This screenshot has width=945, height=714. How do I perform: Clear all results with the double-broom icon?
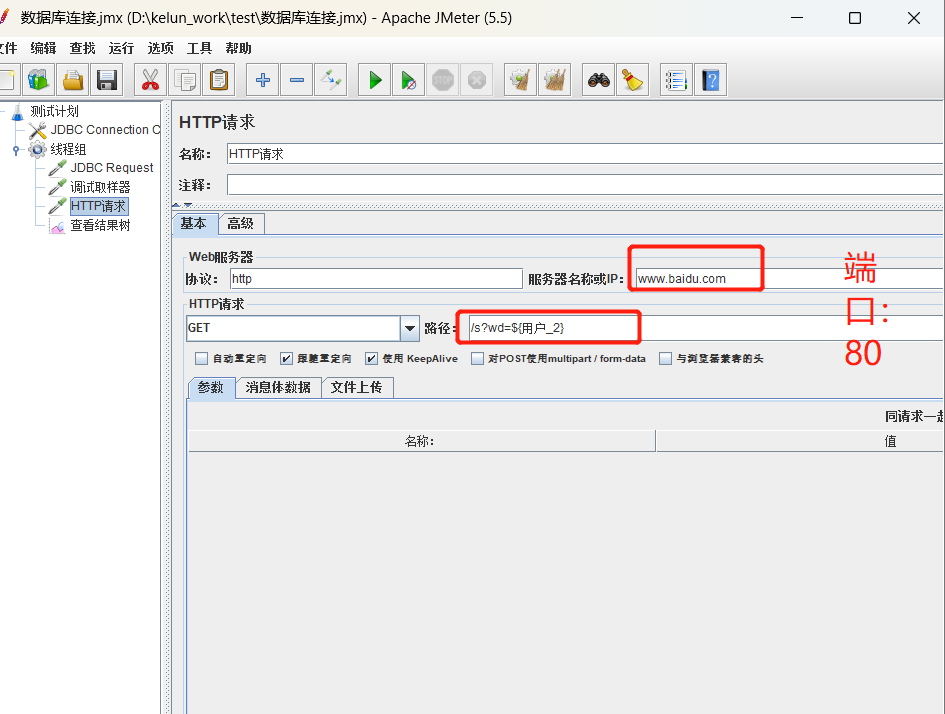(x=554, y=80)
